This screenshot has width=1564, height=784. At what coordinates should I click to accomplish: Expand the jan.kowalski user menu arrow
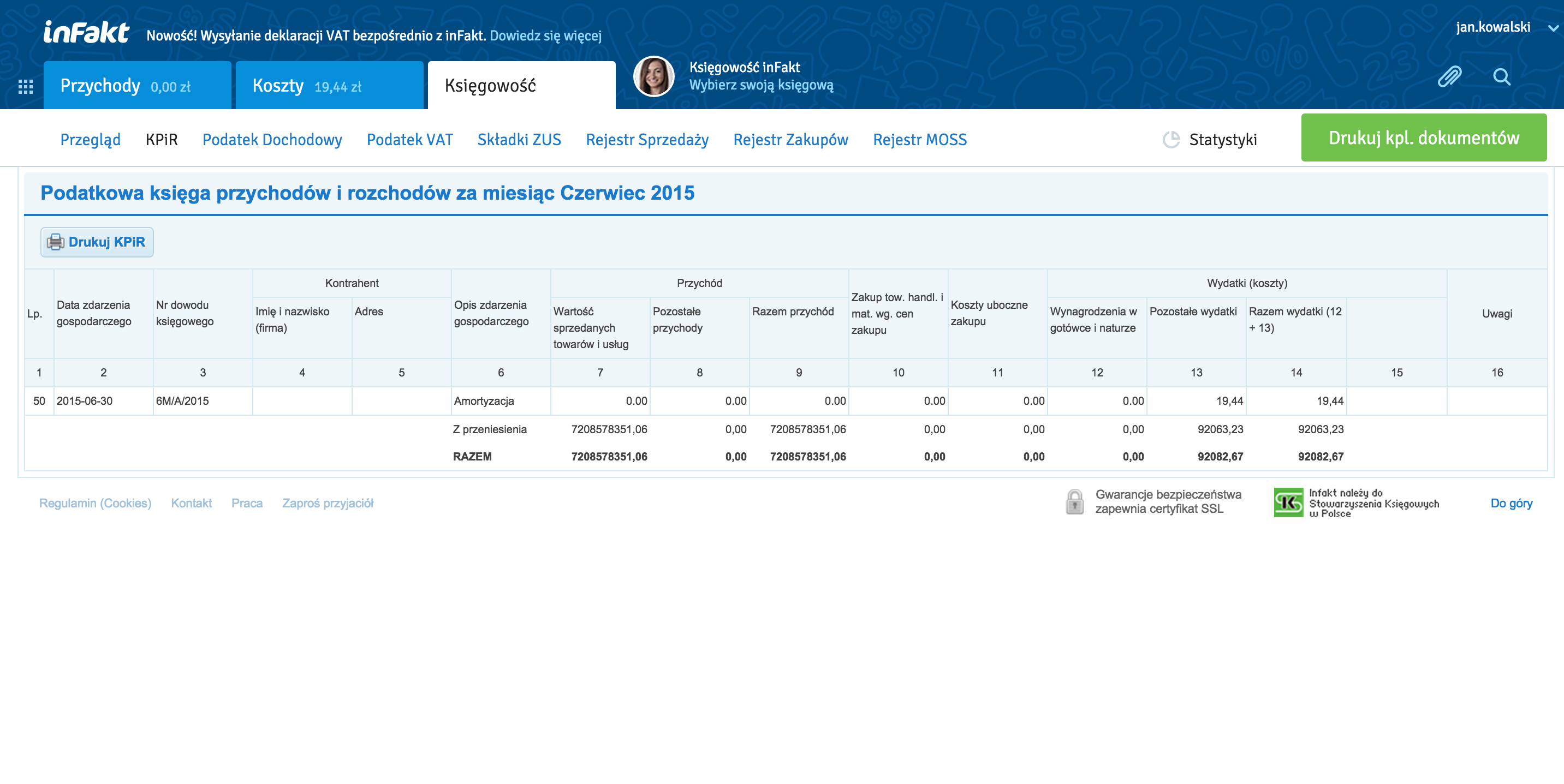1553,28
